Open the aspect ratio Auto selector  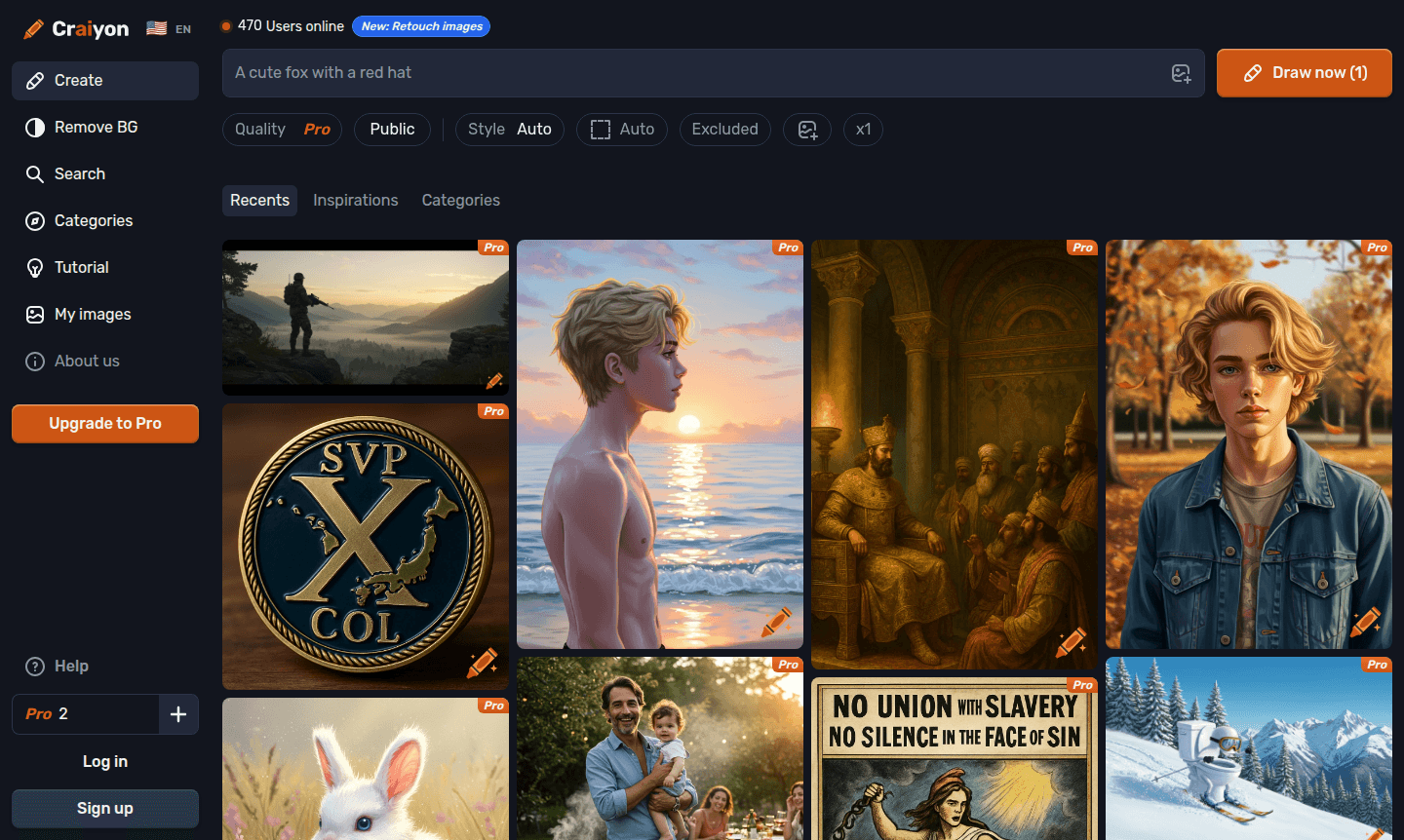[622, 130]
